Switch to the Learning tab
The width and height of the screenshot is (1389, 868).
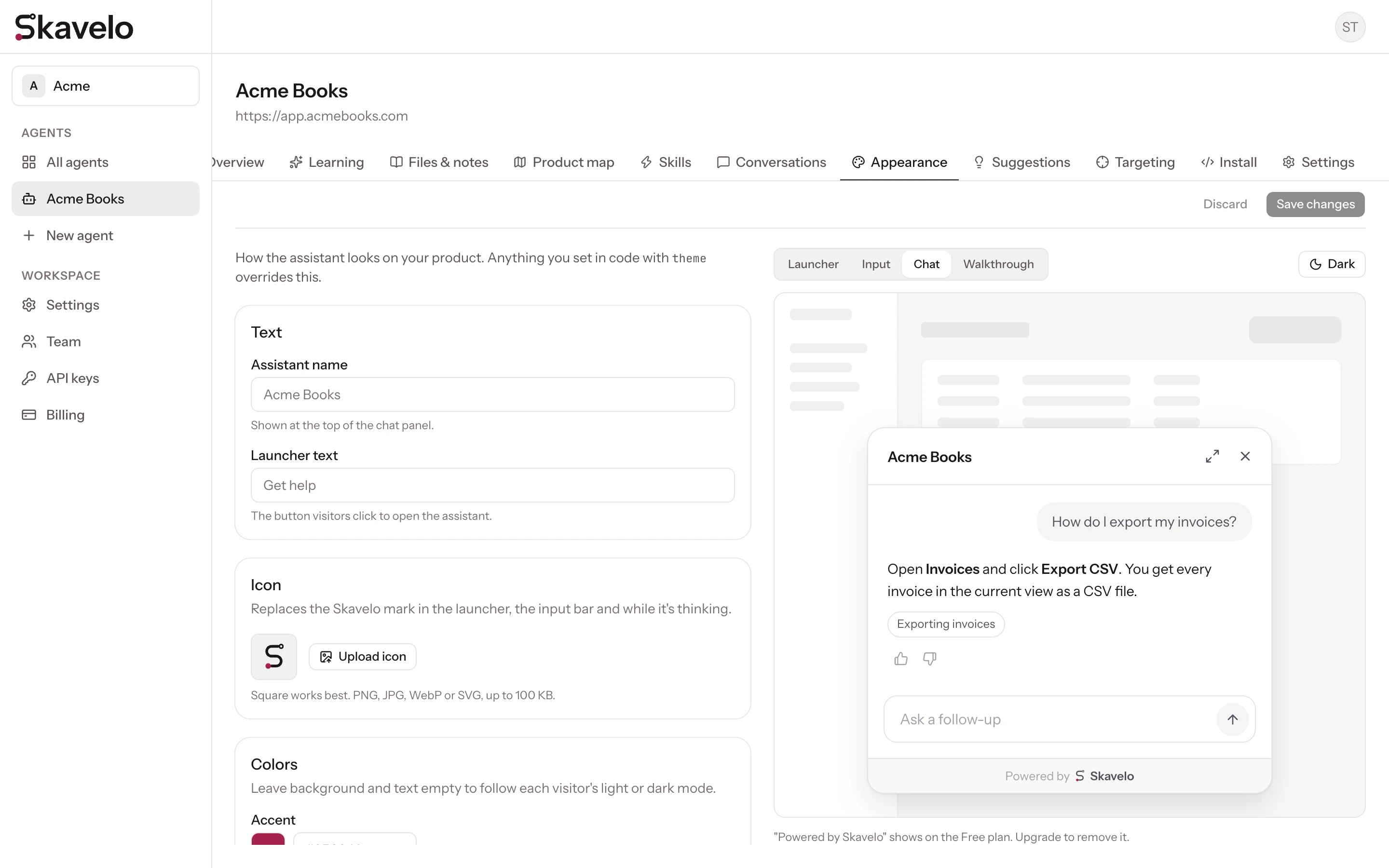point(327,163)
